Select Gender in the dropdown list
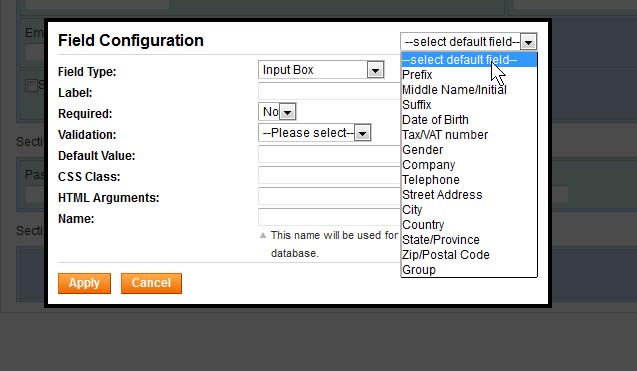The width and height of the screenshot is (637, 371). (x=469, y=150)
